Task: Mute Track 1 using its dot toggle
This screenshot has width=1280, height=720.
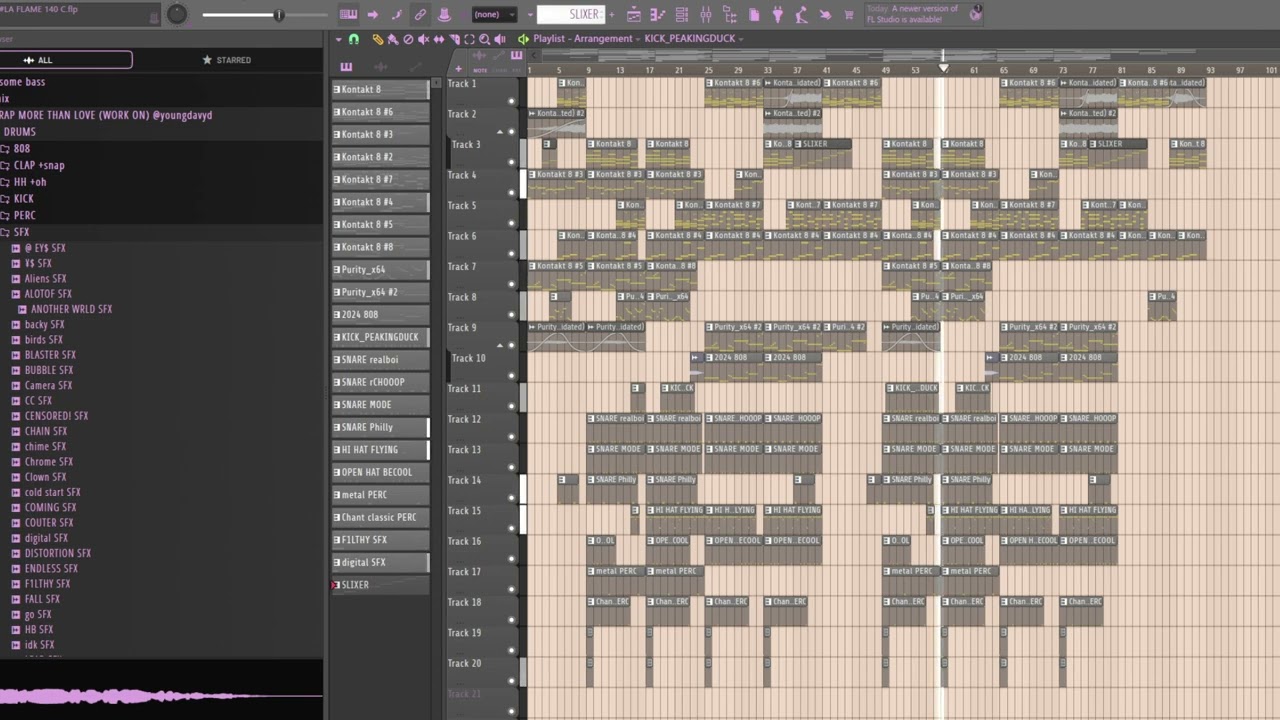Action: click(512, 101)
